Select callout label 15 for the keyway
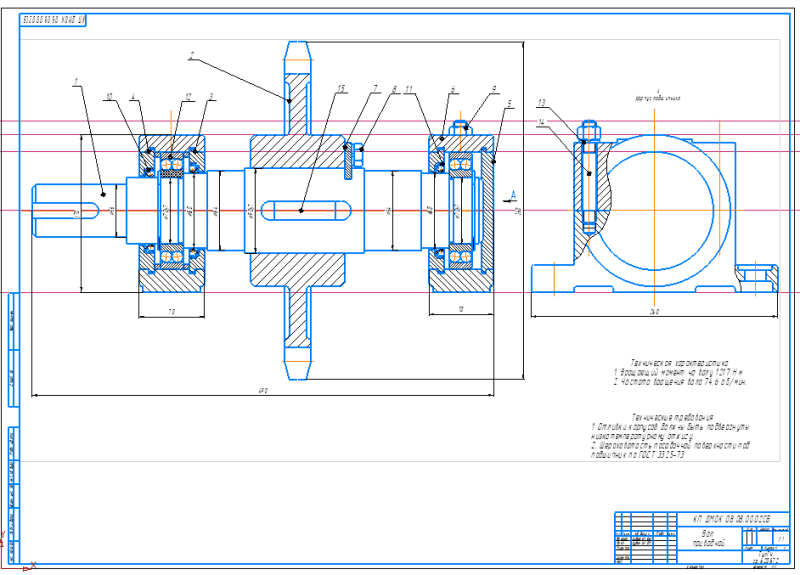 [341, 89]
